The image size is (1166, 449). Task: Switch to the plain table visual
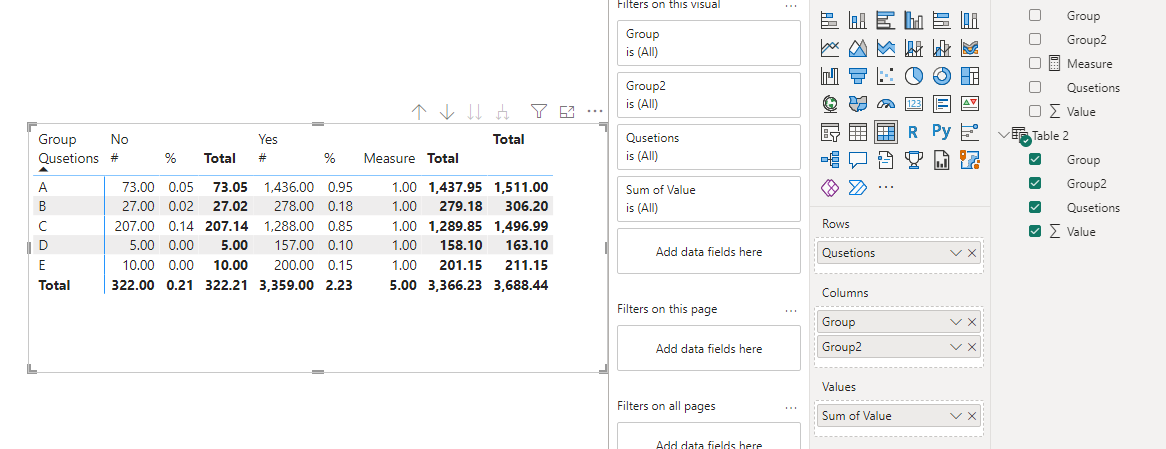(857, 132)
